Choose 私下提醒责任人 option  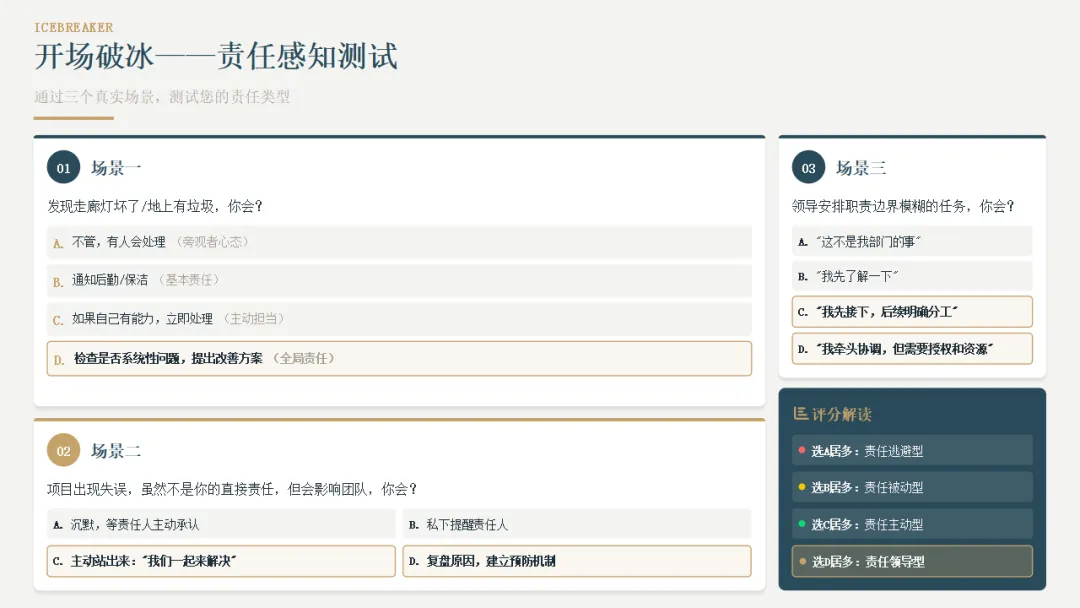[577, 524]
